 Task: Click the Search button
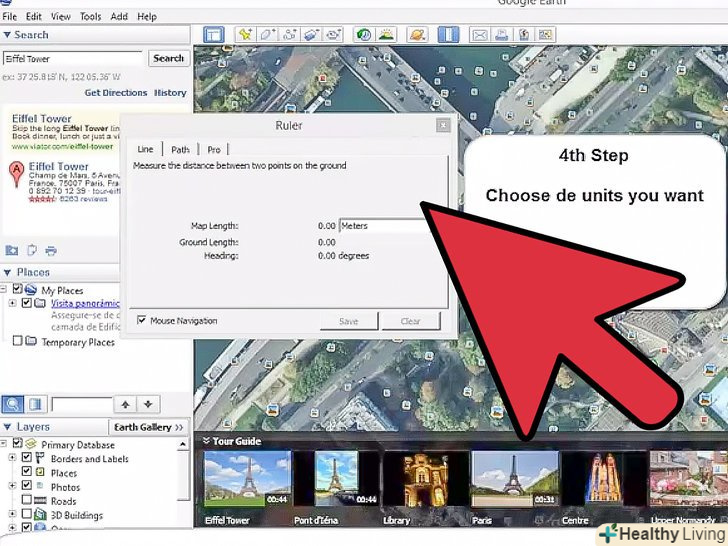click(168, 58)
